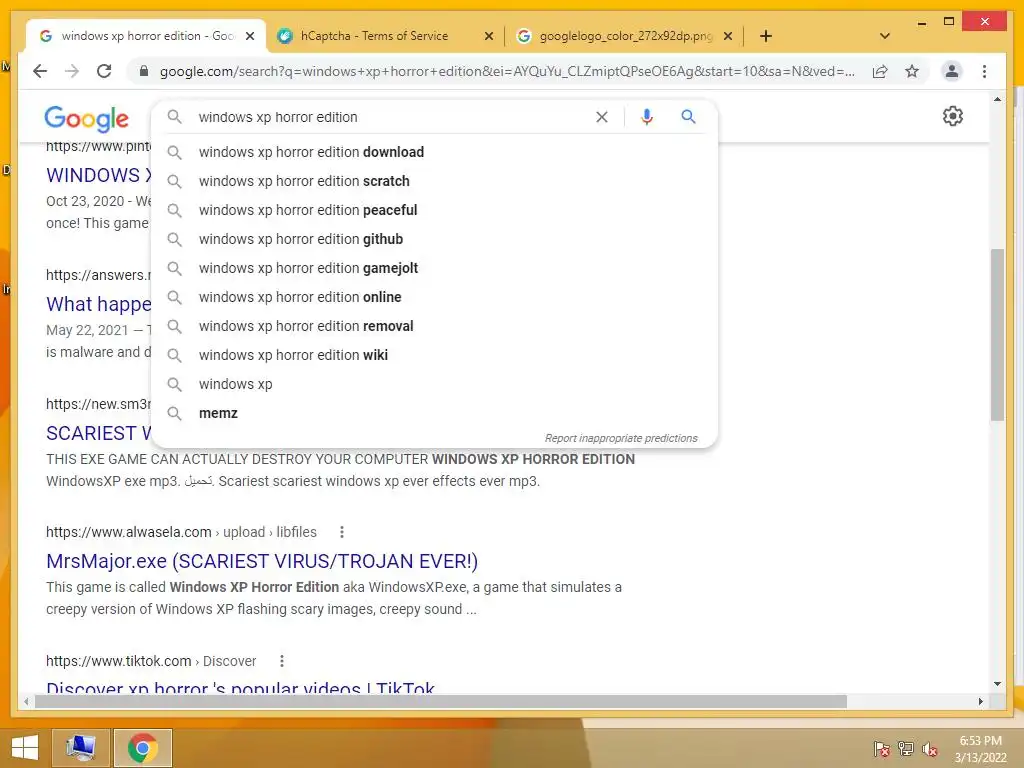Screen dimensions: 1024x768
Task: Click the Chrome icon on the taskbar
Action: (143, 748)
